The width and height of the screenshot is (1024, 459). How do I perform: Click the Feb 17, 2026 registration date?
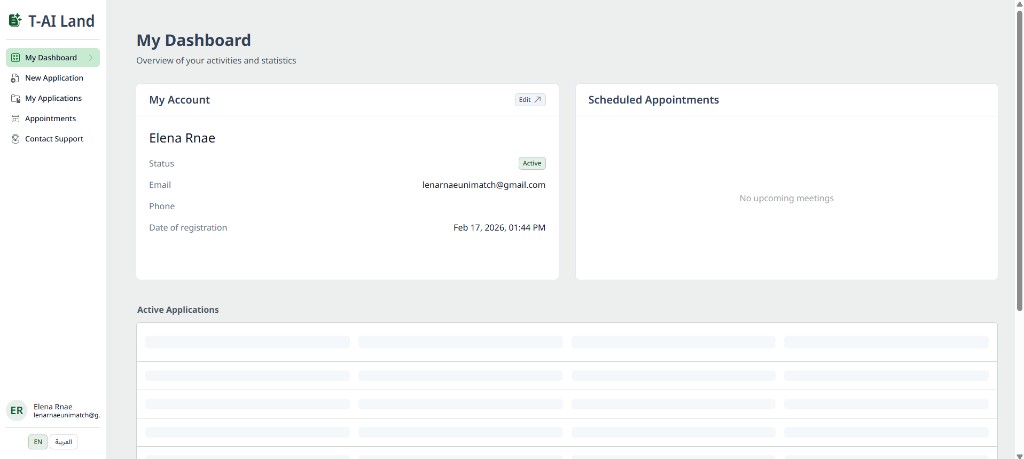pyautogui.click(x=500, y=228)
